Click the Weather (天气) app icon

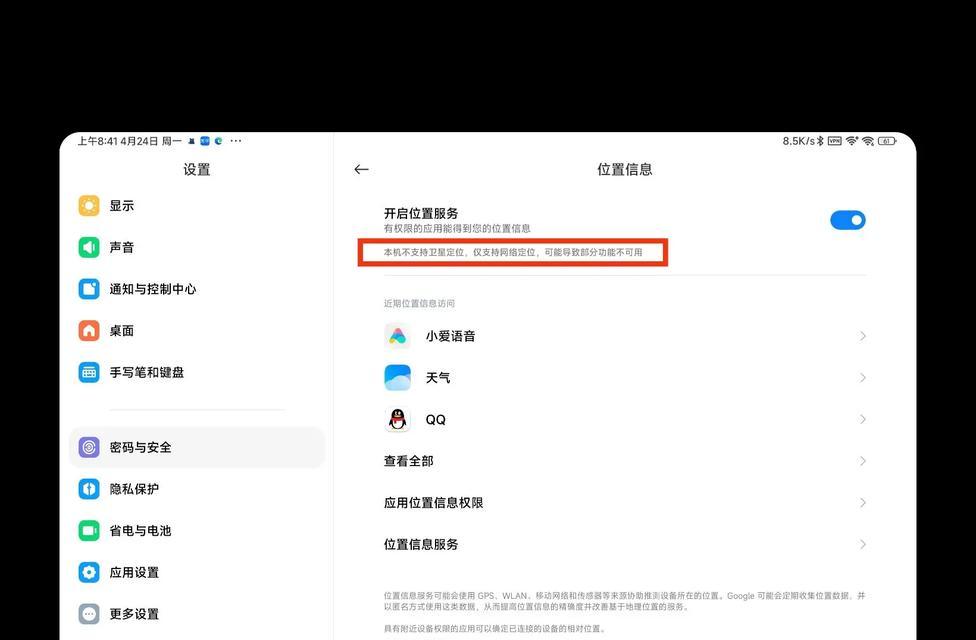(x=397, y=378)
